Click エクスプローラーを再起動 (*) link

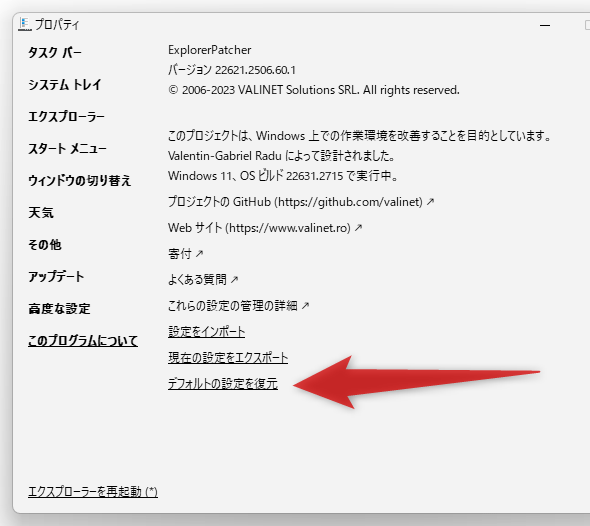point(93,491)
